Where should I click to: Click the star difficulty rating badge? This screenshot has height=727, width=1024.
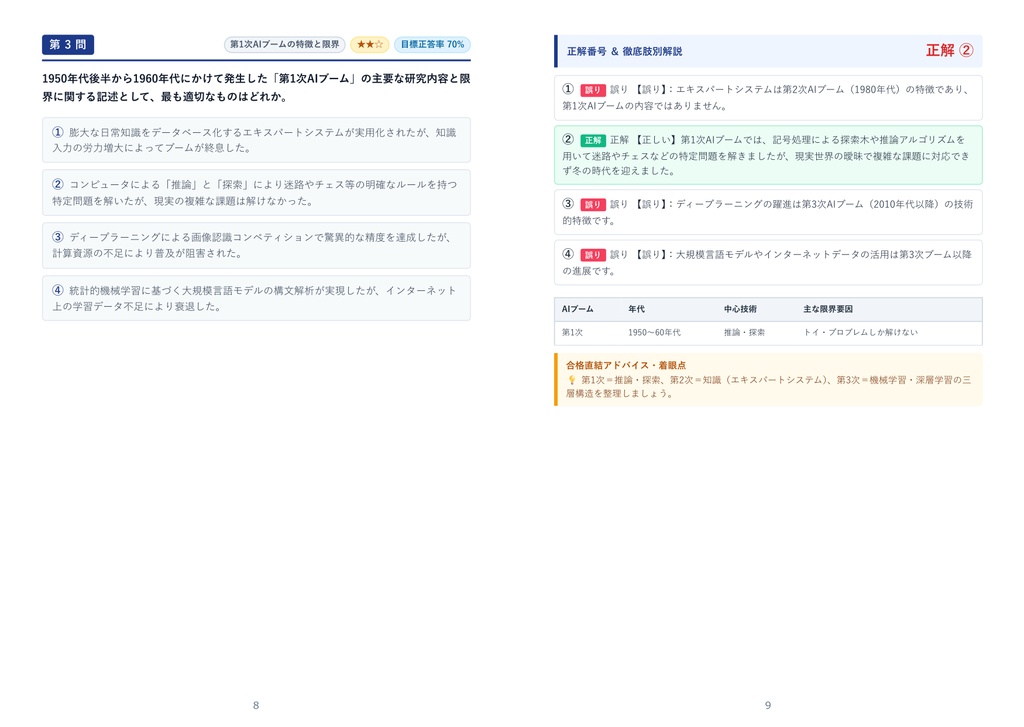370,44
